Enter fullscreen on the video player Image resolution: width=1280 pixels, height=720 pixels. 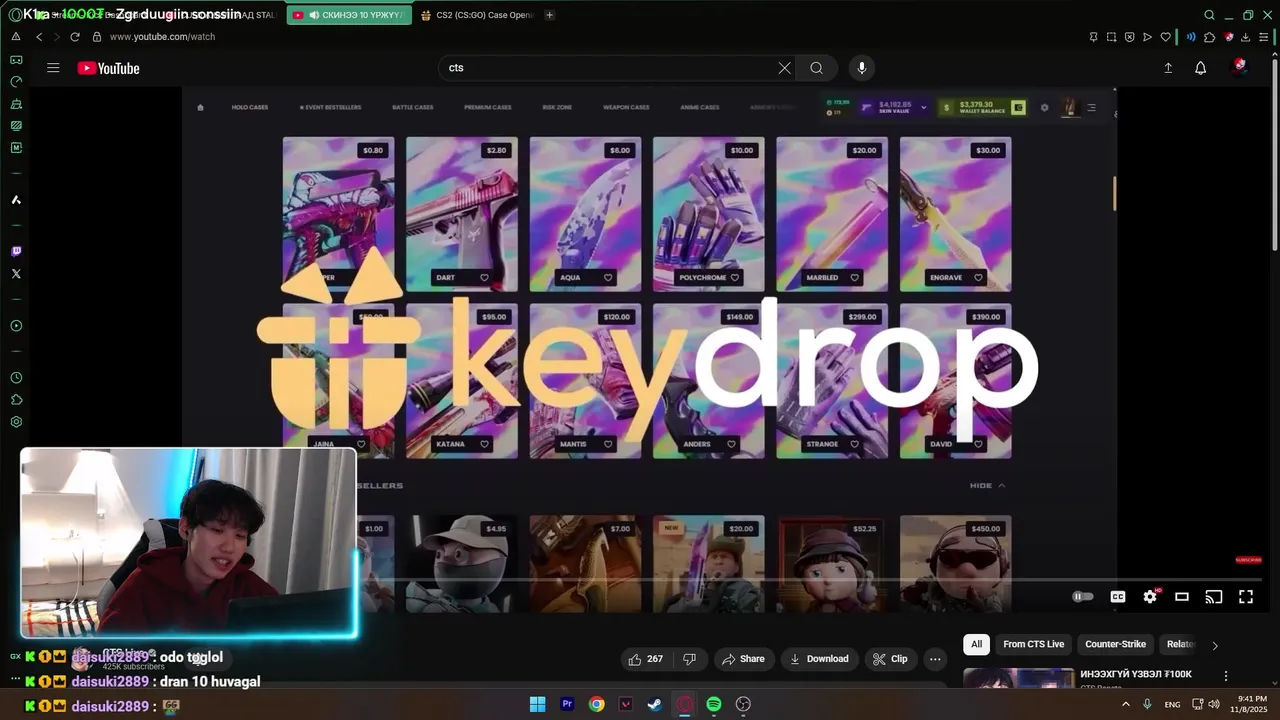(1246, 597)
